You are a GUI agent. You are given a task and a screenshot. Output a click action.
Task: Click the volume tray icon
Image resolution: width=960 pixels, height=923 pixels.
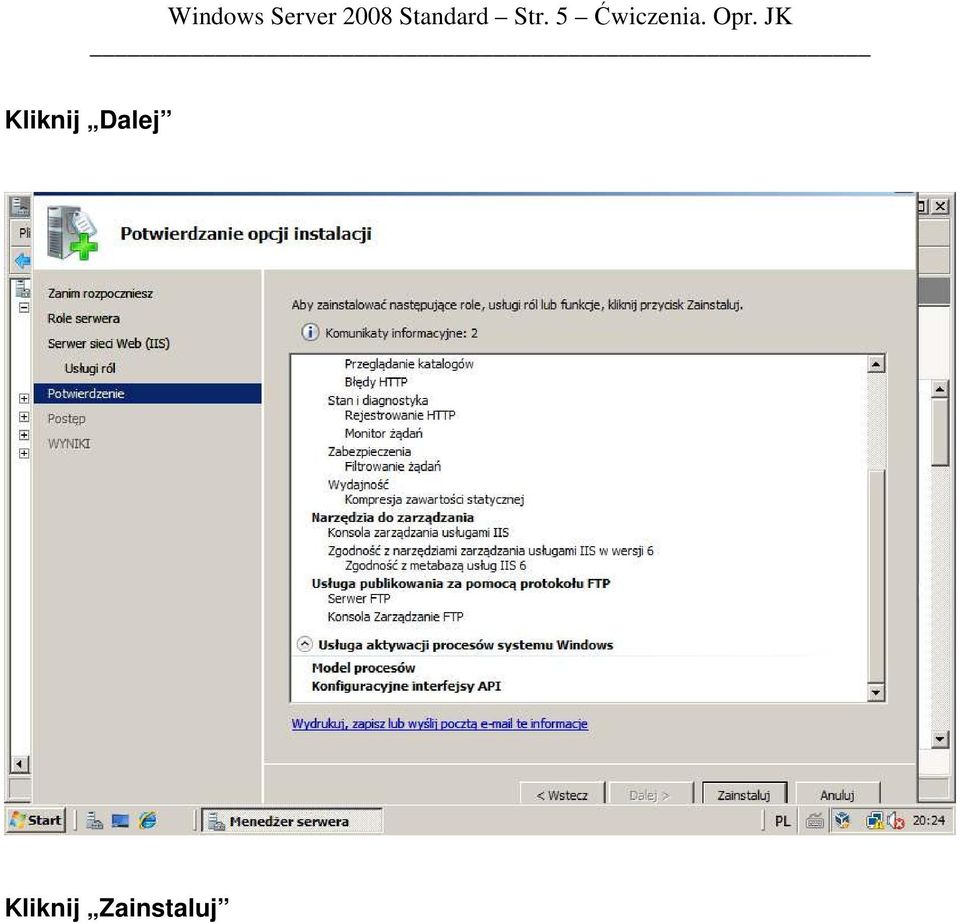(896, 821)
